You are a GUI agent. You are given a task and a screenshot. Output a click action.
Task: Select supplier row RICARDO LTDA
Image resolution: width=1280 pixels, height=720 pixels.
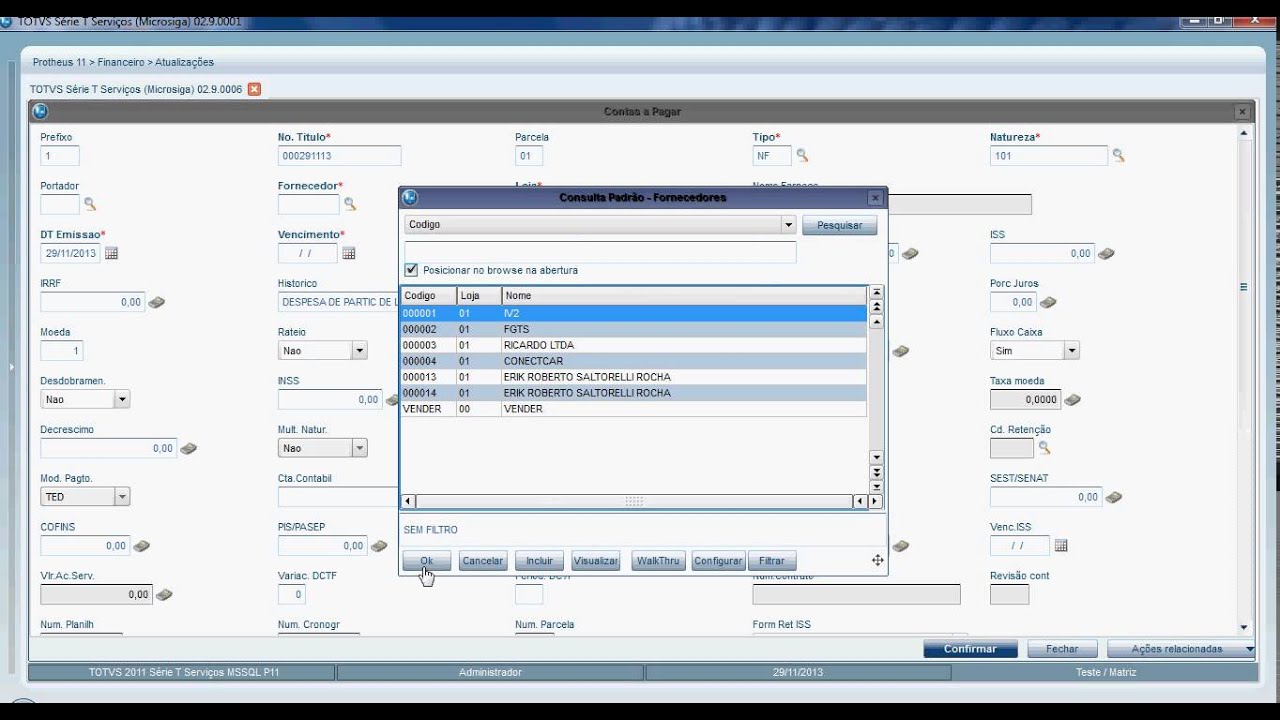click(634, 345)
